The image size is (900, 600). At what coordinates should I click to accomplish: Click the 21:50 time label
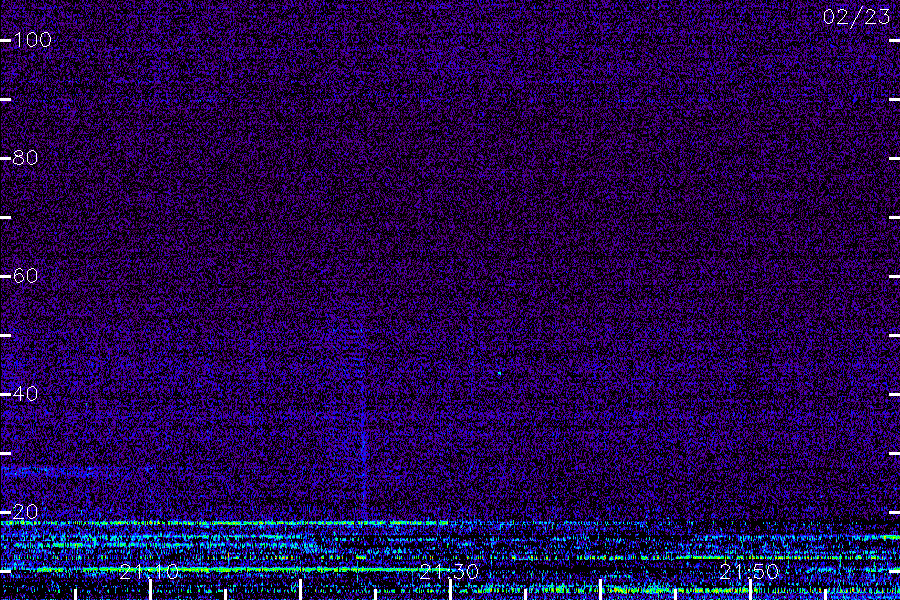[x=749, y=571]
